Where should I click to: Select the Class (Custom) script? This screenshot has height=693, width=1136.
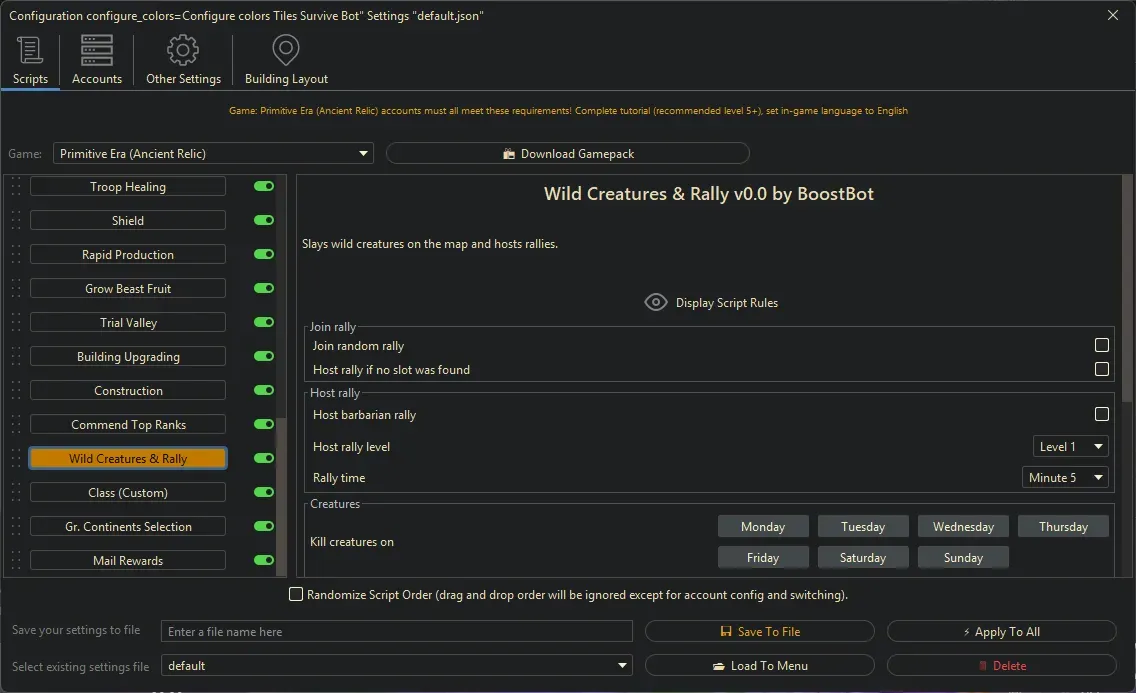coord(128,493)
